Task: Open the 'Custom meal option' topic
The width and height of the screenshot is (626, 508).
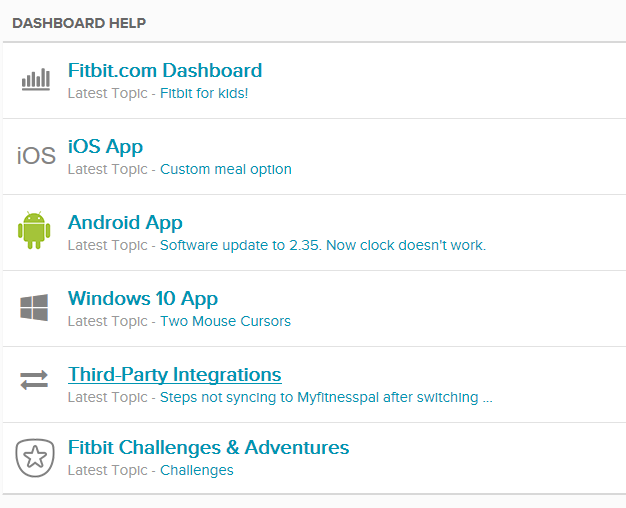Action: coord(226,170)
